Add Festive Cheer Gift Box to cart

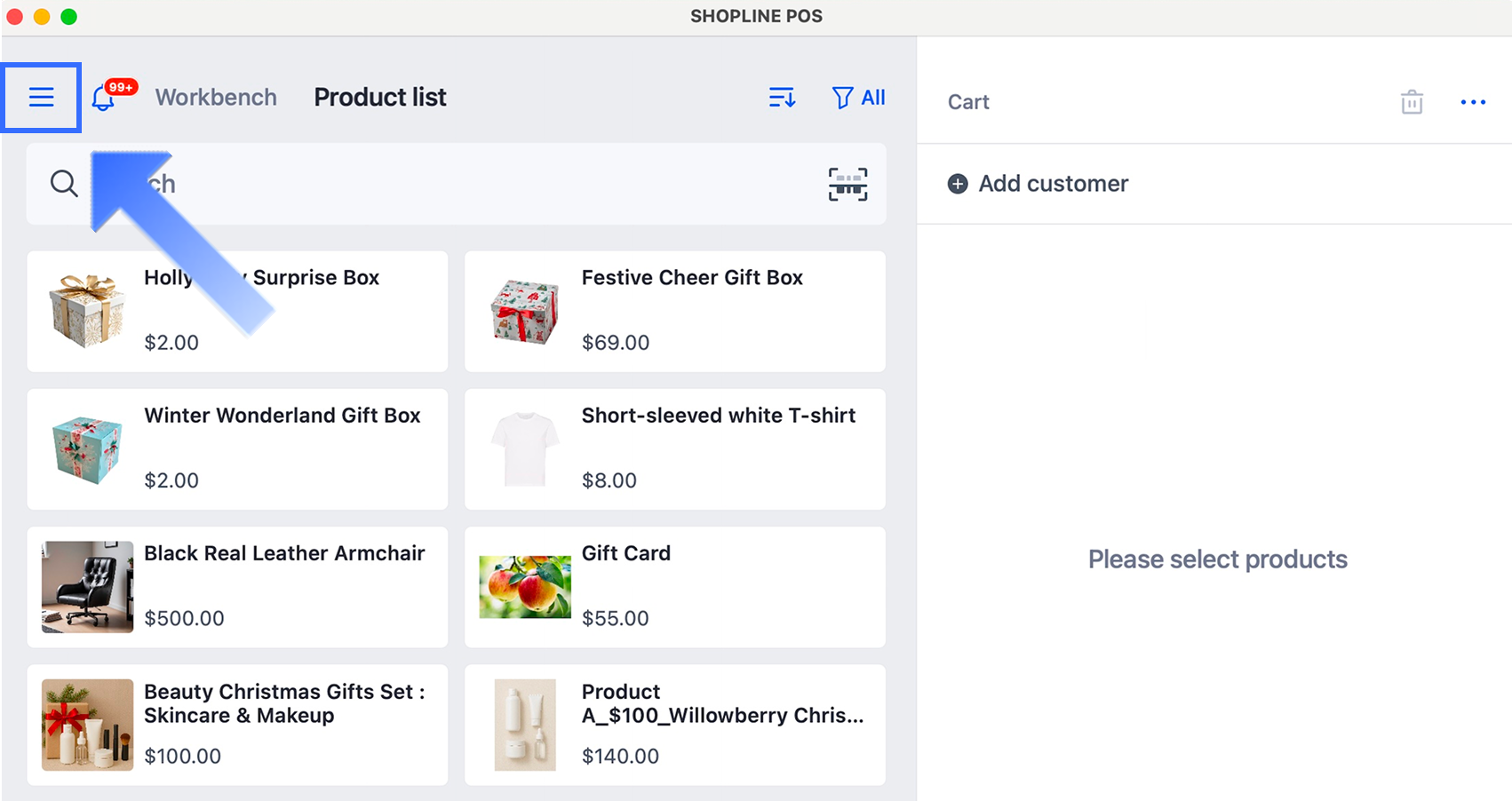pos(675,311)
